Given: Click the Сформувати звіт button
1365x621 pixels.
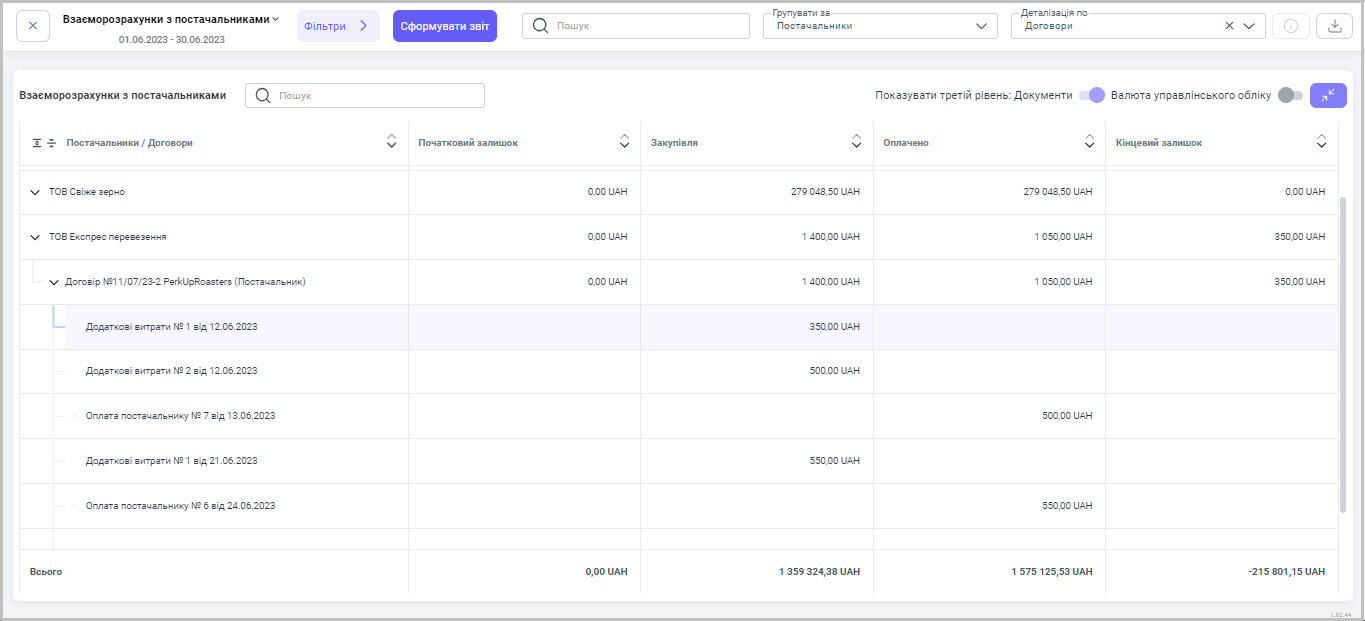Looking at the screenshot, I should [444, 26].
